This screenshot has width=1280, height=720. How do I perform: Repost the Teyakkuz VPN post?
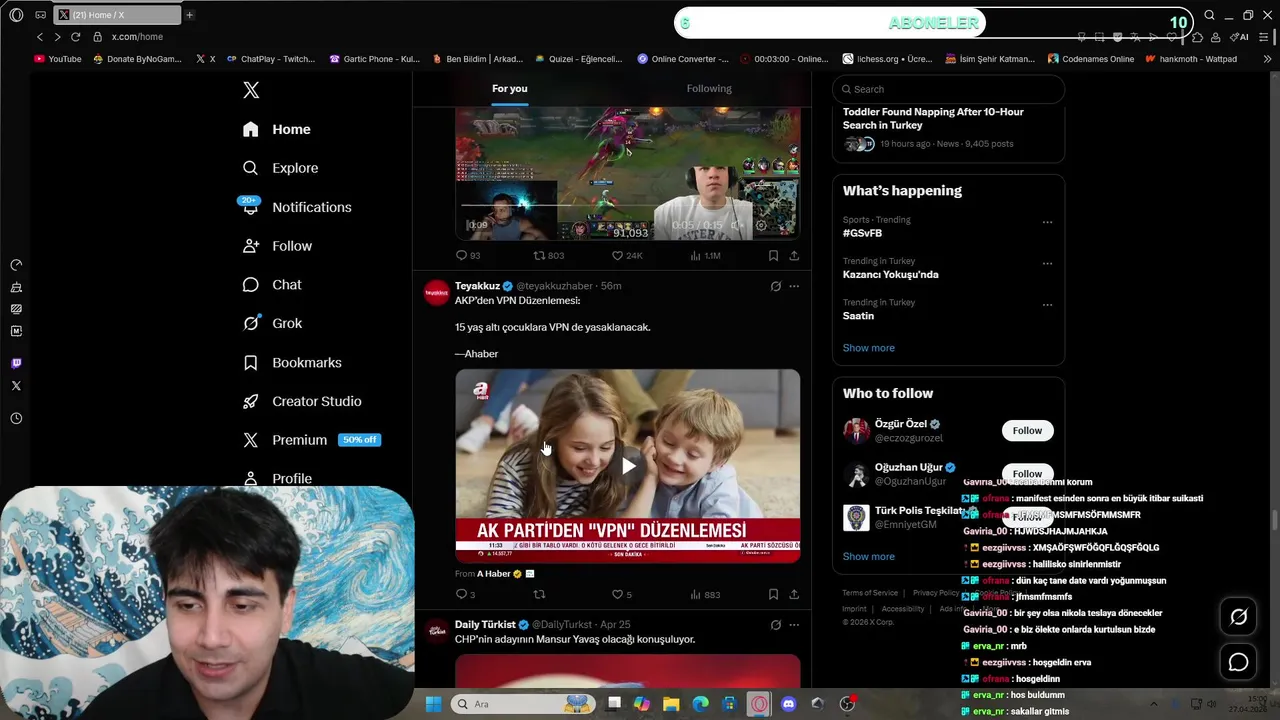[540, 594]
